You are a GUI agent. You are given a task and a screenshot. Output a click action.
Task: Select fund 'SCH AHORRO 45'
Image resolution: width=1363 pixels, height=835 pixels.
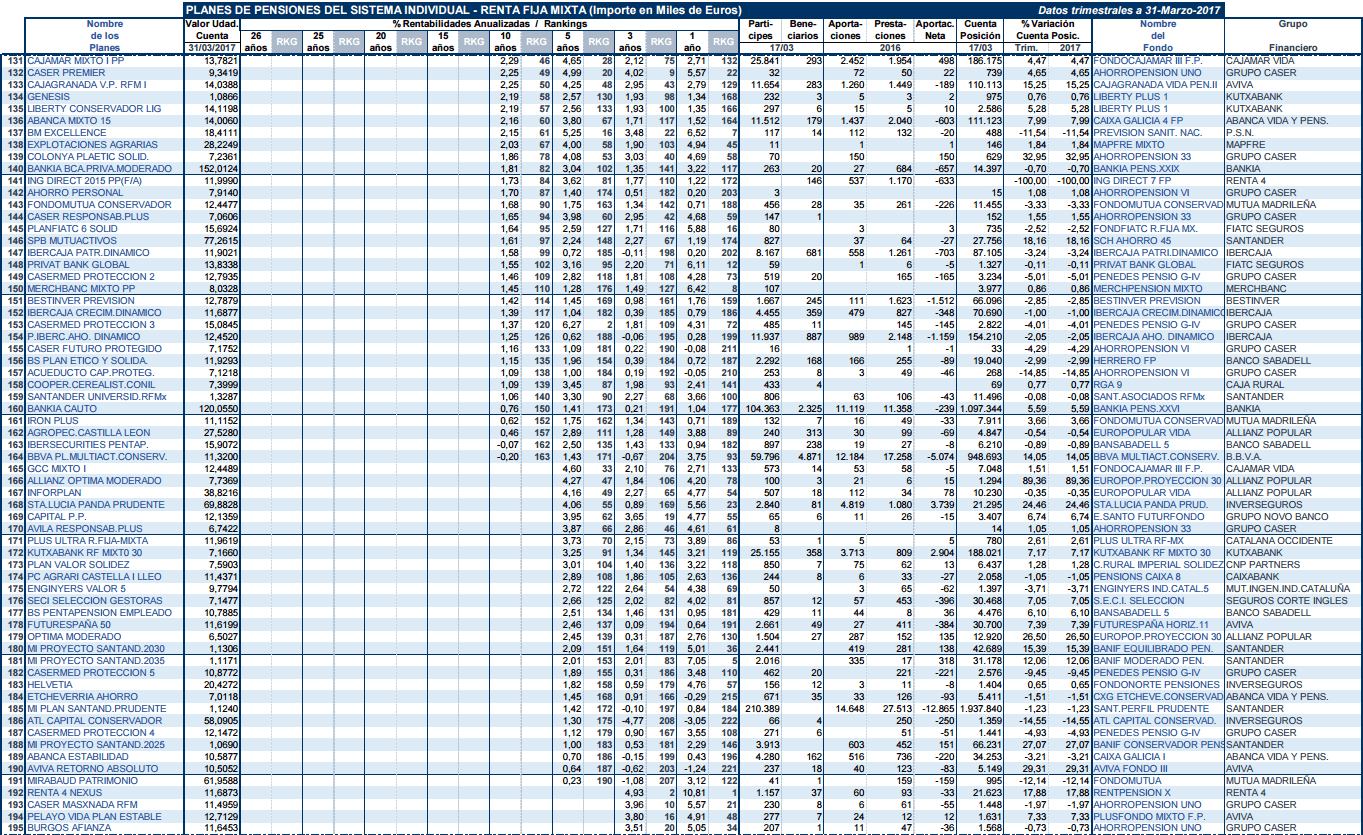(1134, 241)
